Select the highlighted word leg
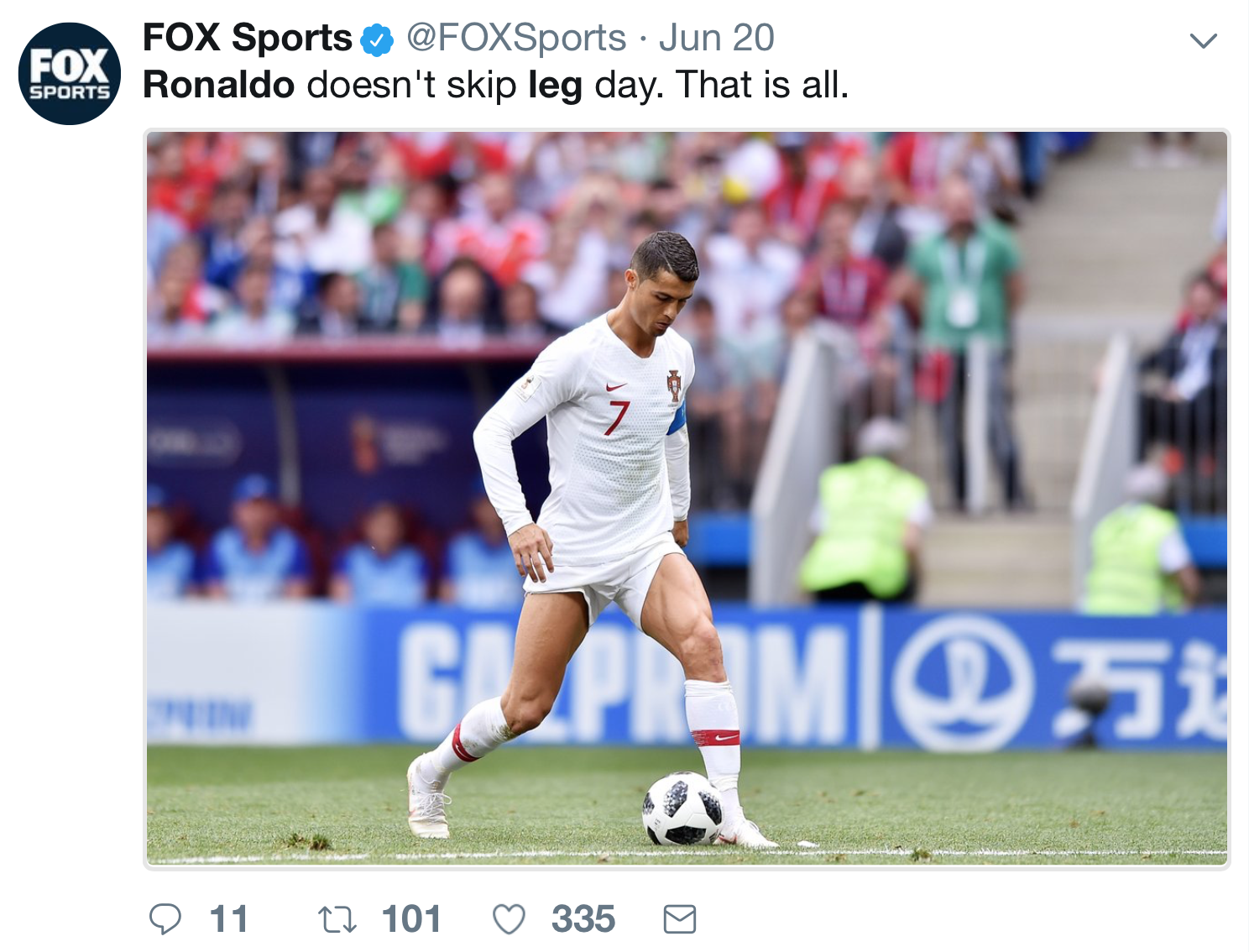Image resolution: width=1249 pixels, height=952 pixels. point(557,85)
